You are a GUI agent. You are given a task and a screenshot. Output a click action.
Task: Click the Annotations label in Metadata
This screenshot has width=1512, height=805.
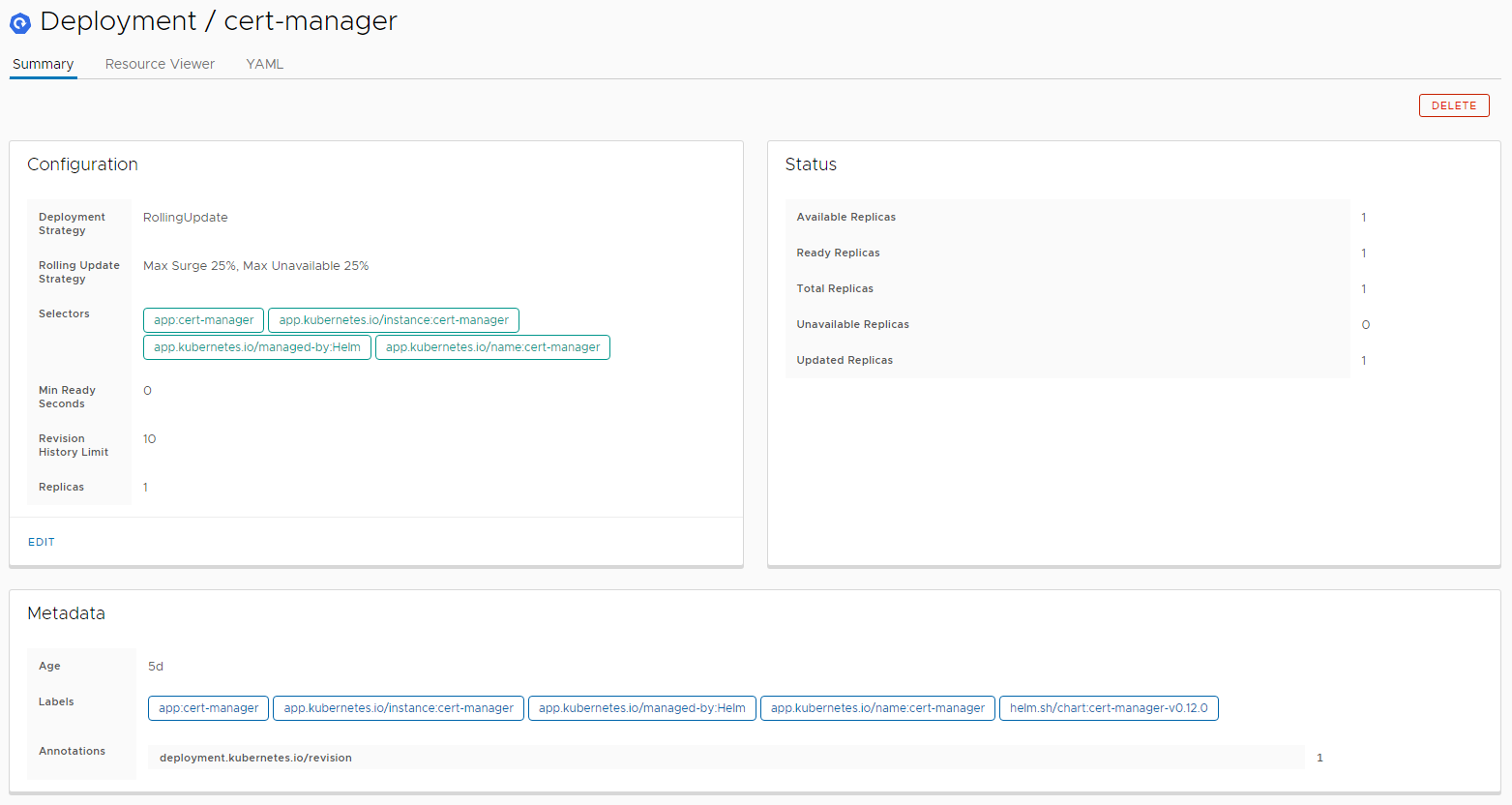click(72, 752)
